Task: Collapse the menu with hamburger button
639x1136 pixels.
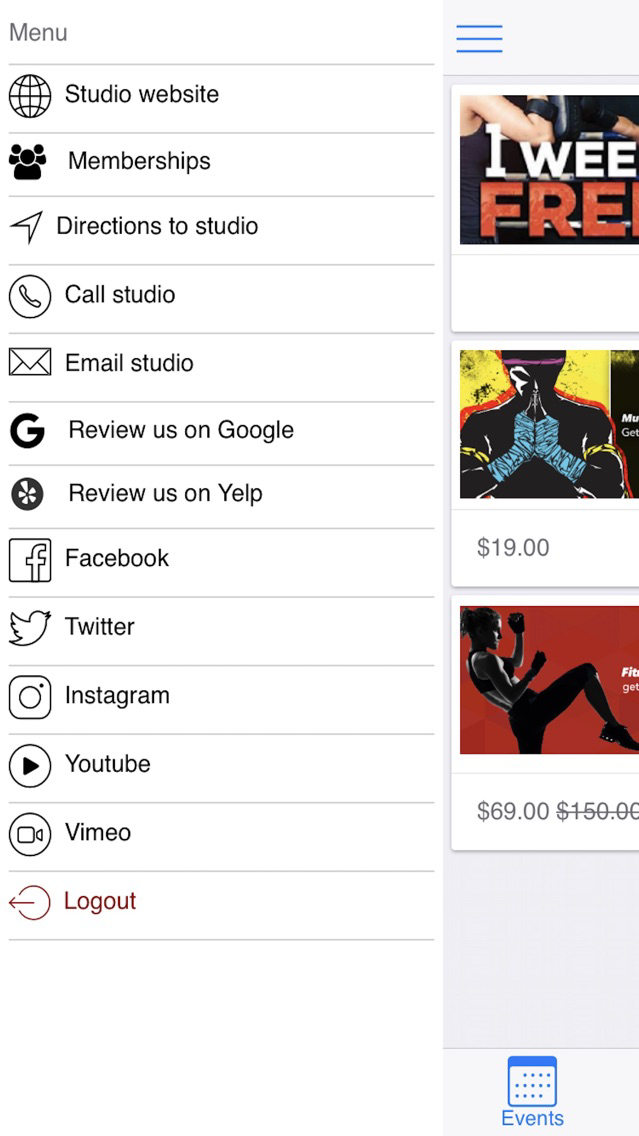Action: 479,38
